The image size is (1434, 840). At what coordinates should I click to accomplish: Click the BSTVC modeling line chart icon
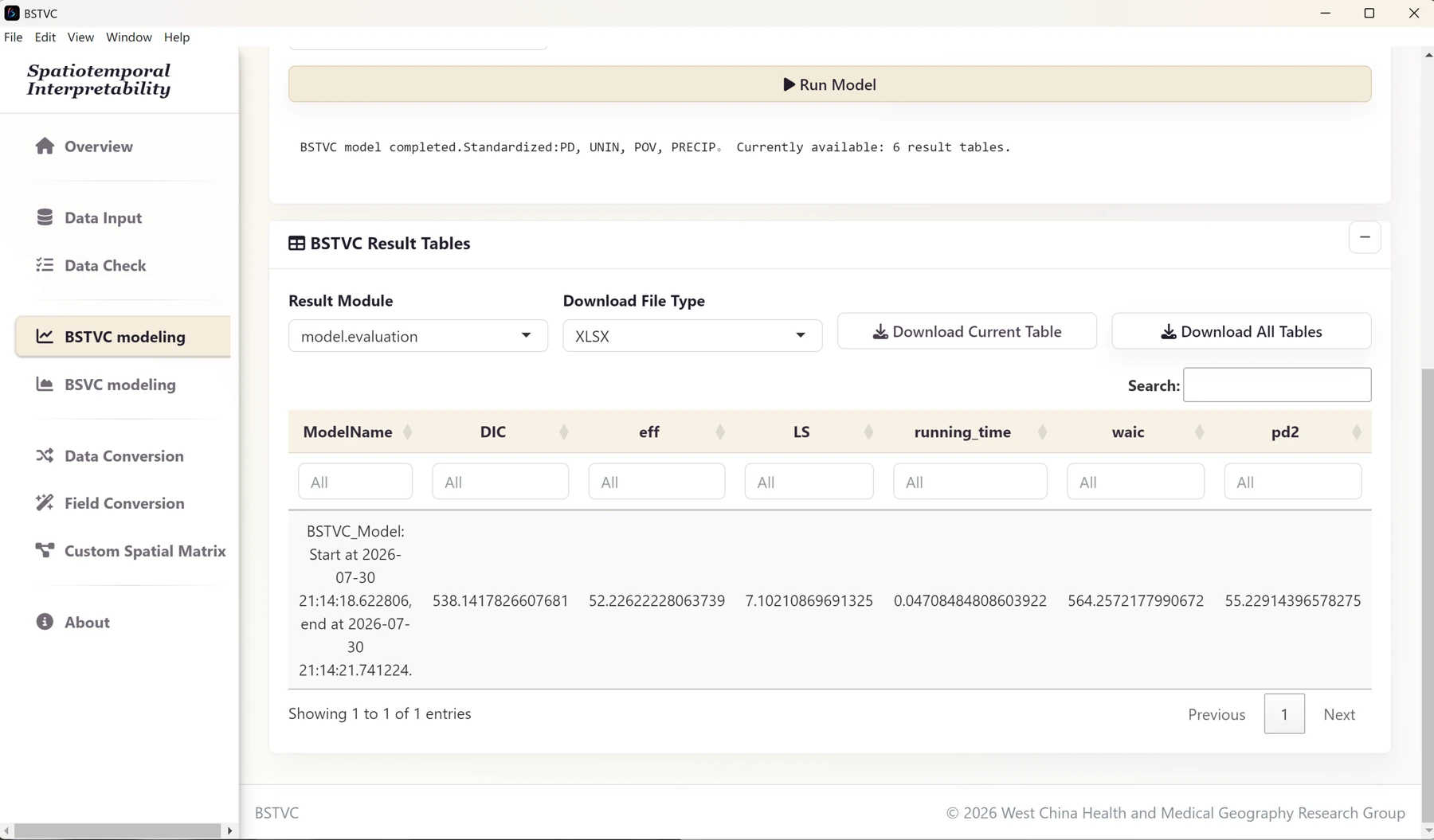[x=45, y=337]
